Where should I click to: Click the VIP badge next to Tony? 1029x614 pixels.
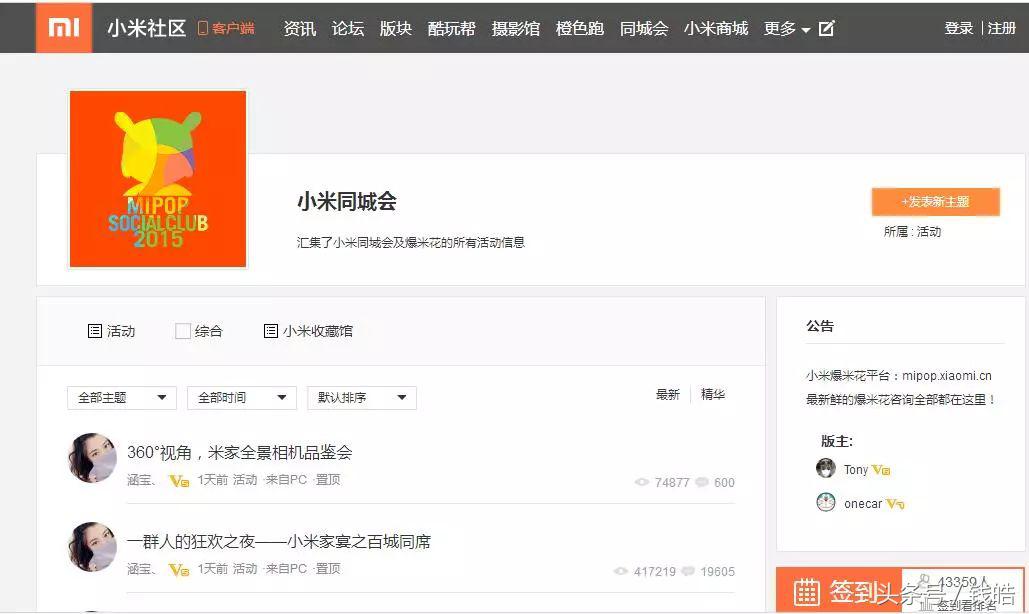(x=881, y=470)
